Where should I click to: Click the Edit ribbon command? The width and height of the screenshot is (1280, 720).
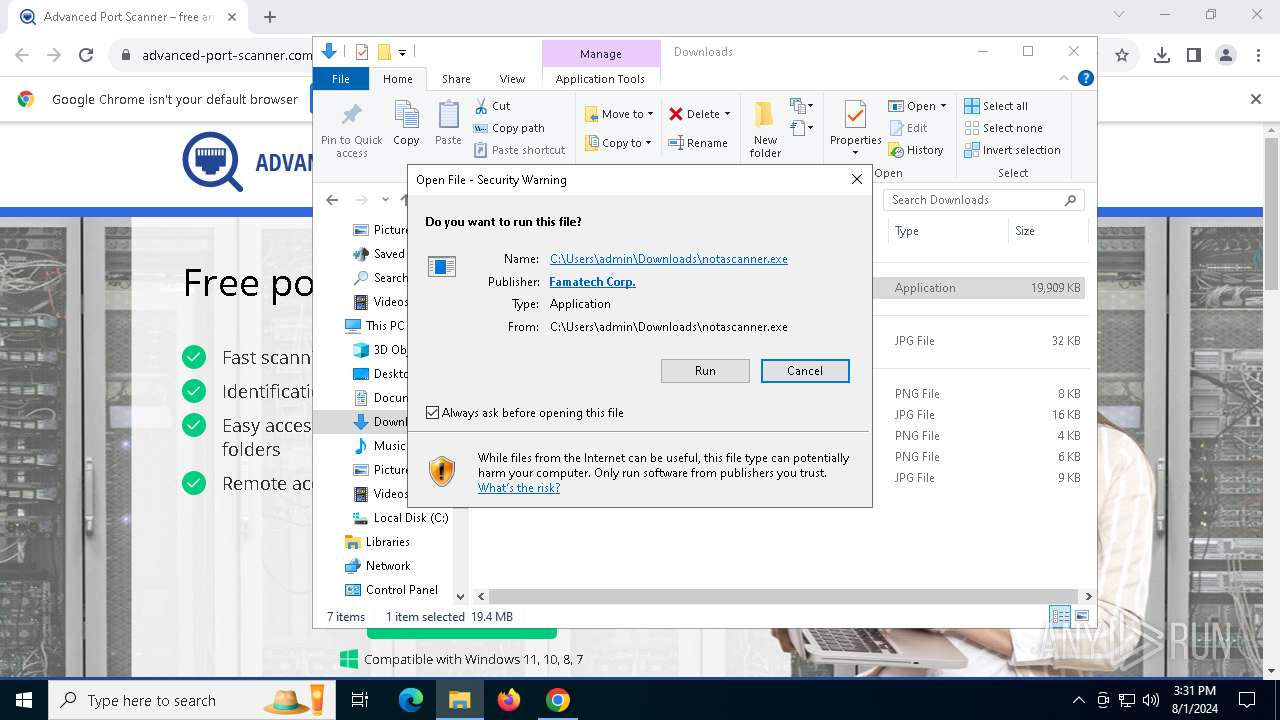(x=908, y=128)
